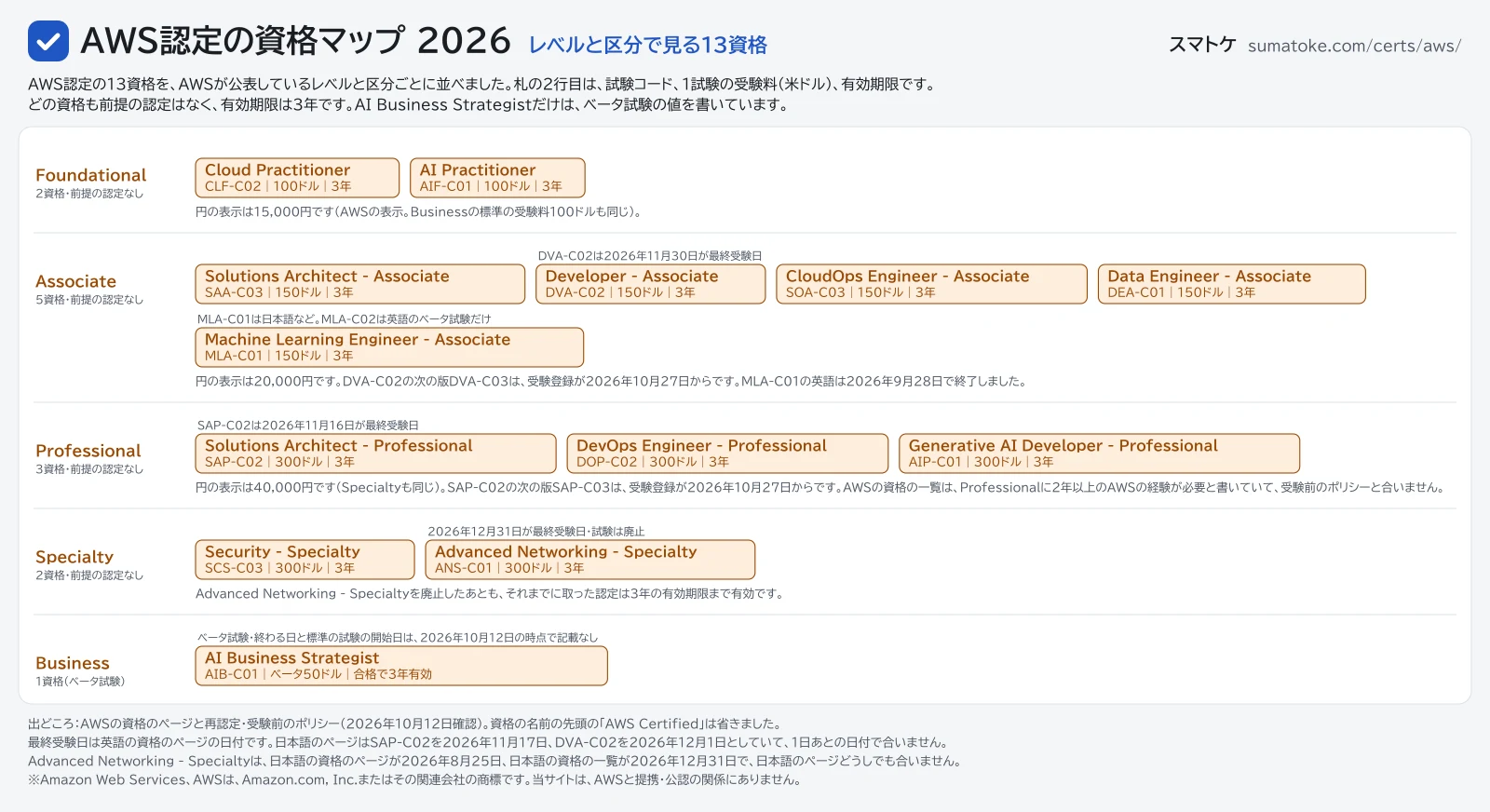Open the sumatoke.com/certs/aws/ link

tap(1354, 46)
